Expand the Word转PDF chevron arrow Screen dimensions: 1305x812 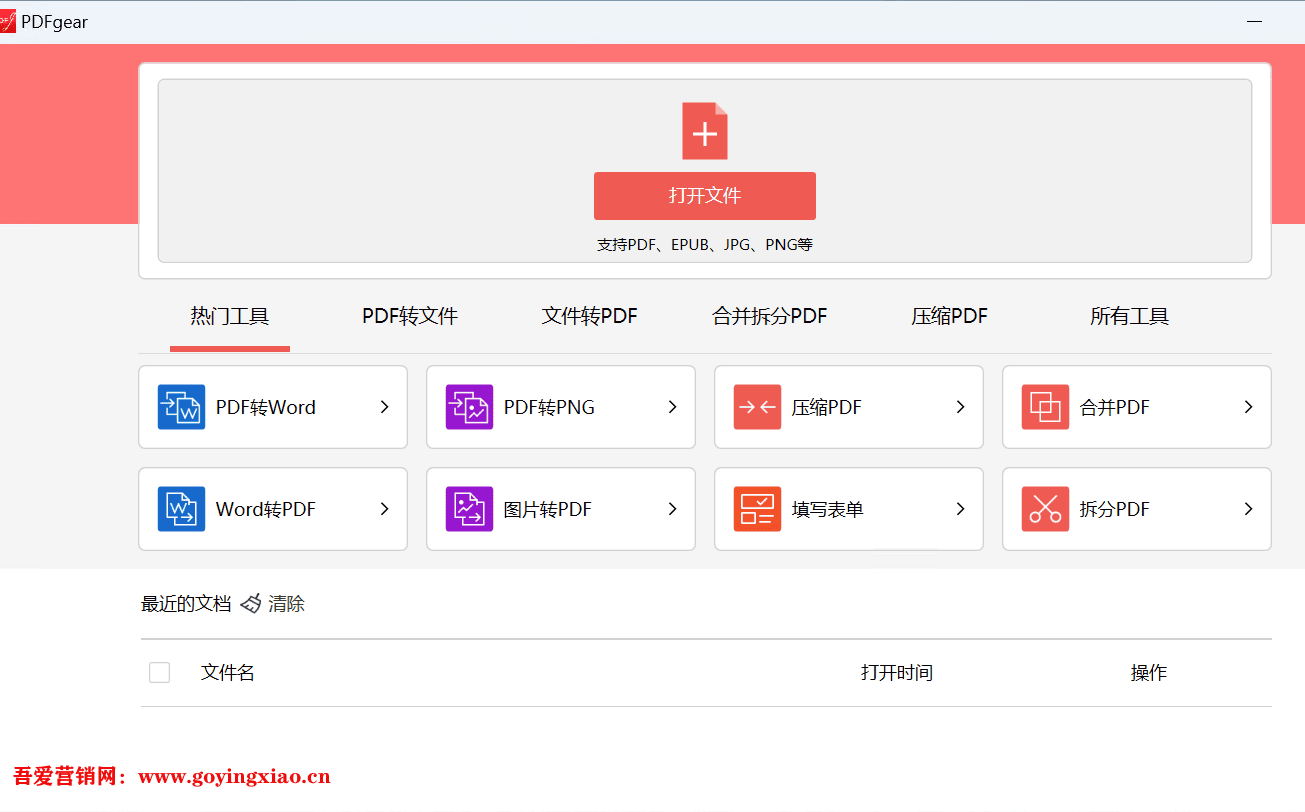click(x=384, y=509)
